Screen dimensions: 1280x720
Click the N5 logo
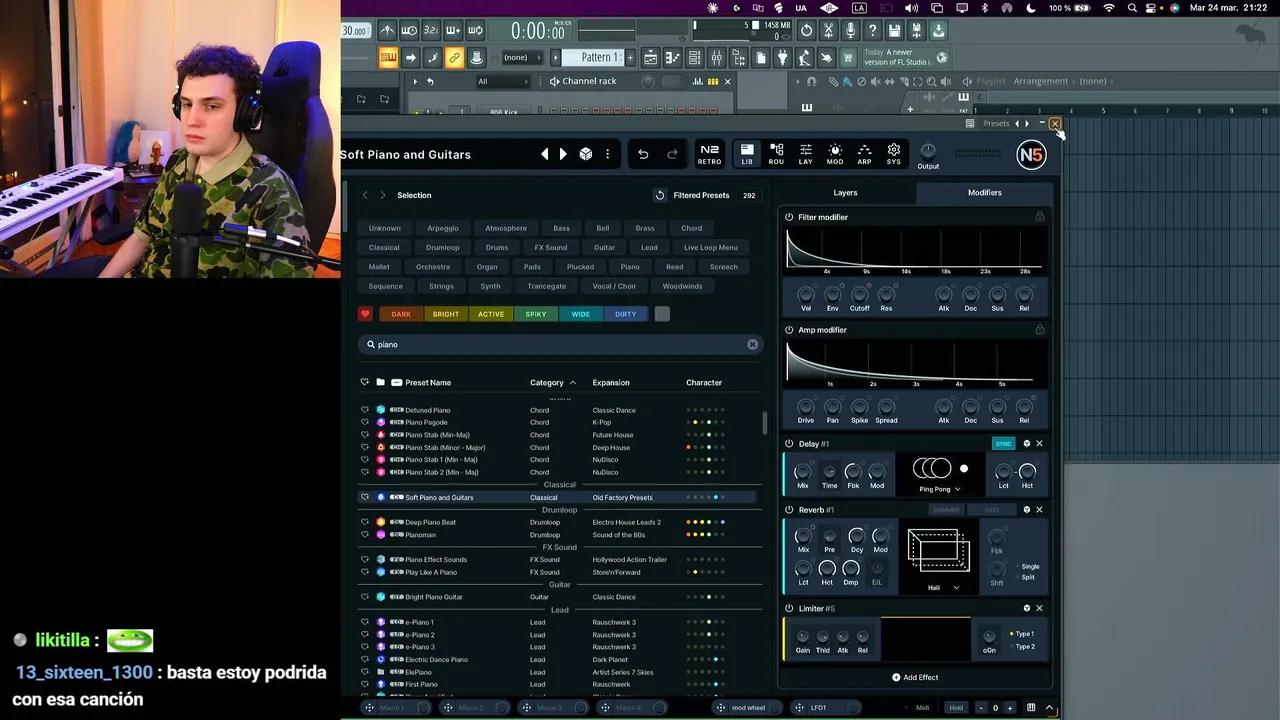[x=1031, y=155]
